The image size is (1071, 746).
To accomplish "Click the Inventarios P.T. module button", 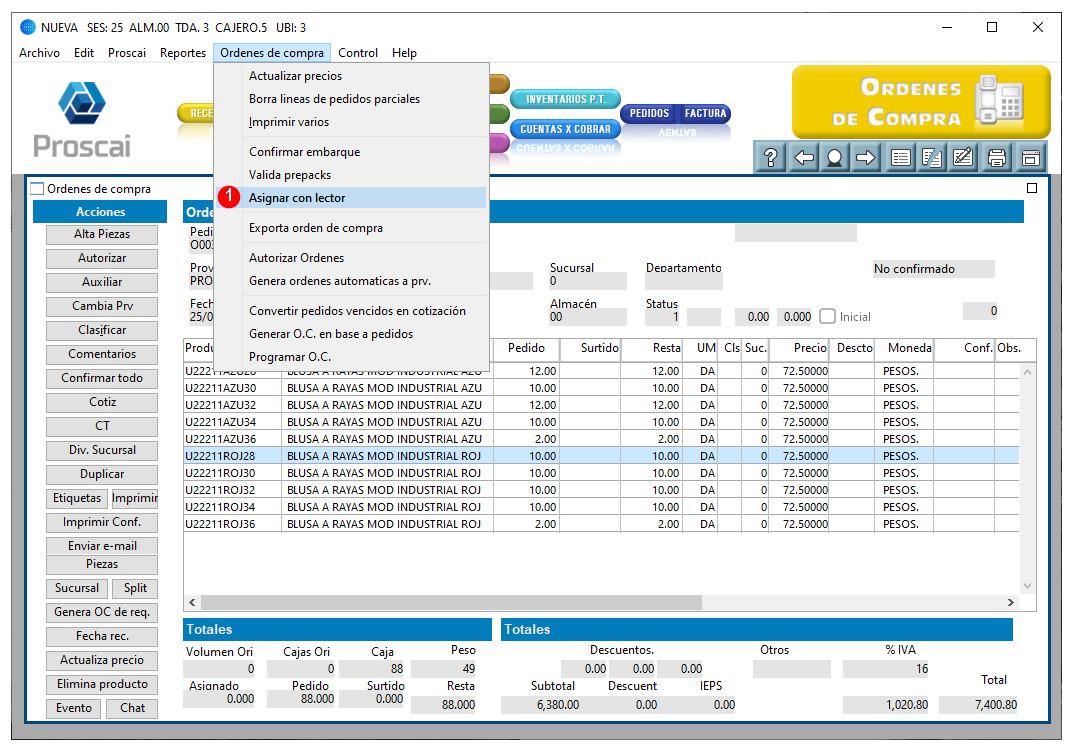I will coord(566,100).
